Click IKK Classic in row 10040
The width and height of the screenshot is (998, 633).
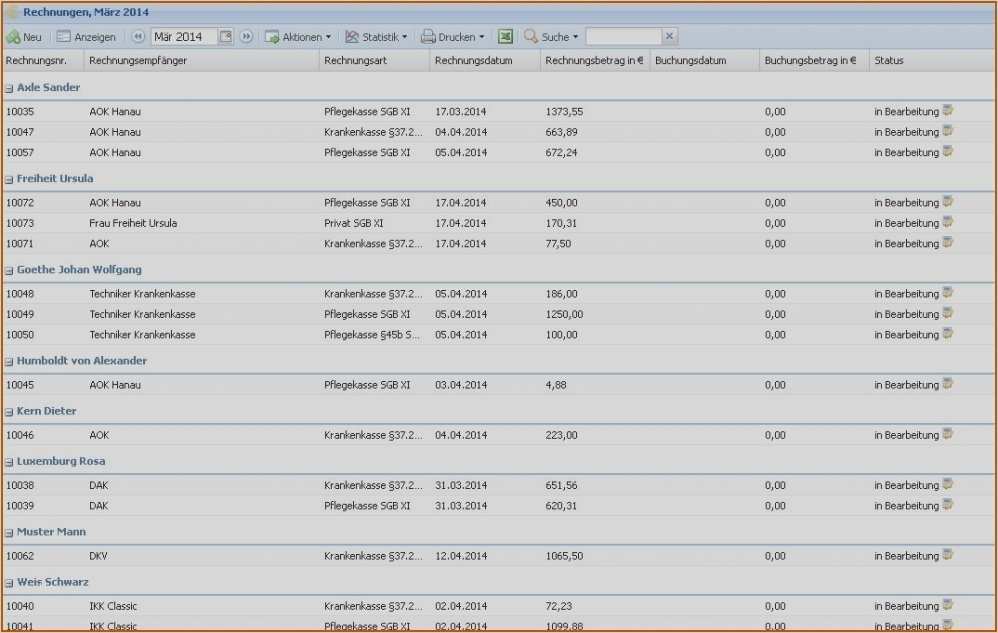pyautogui.click(x=113, y=606)
